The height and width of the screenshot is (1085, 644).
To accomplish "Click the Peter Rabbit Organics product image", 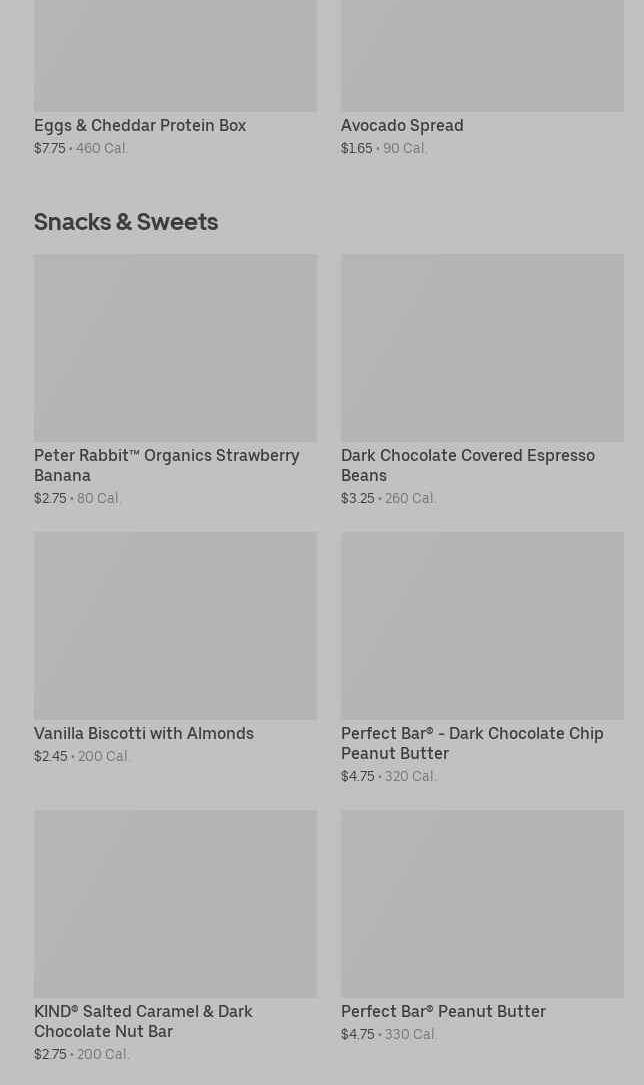I will (176, 347).
